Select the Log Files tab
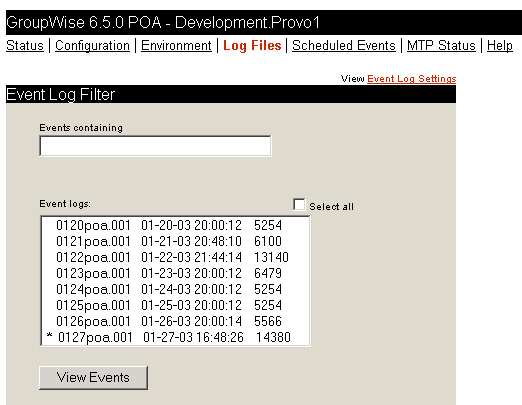The image size is (522, 405). click(x=252, y=45)
